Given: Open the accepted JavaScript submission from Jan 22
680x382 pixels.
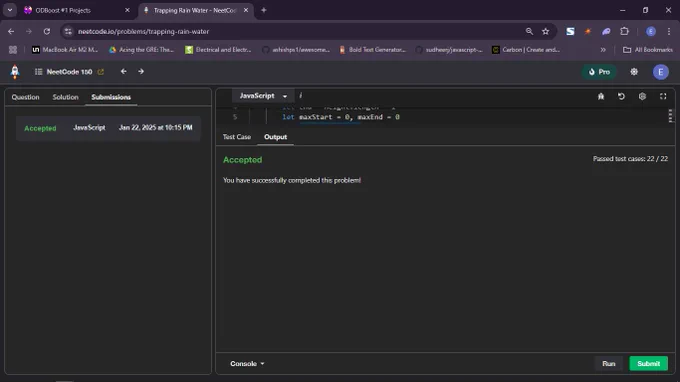Looking at the screenshot, I should [x=108, y=128].
